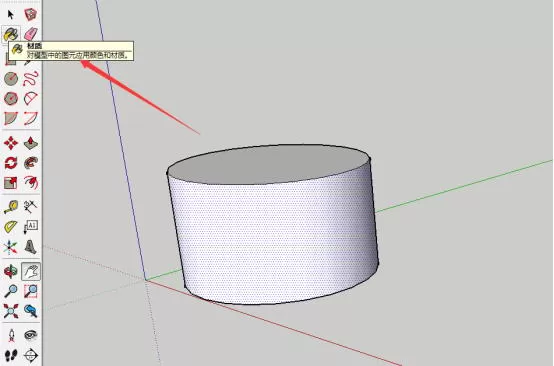
Task: Pick the pink Eraser tool
Action: point(31,34)
